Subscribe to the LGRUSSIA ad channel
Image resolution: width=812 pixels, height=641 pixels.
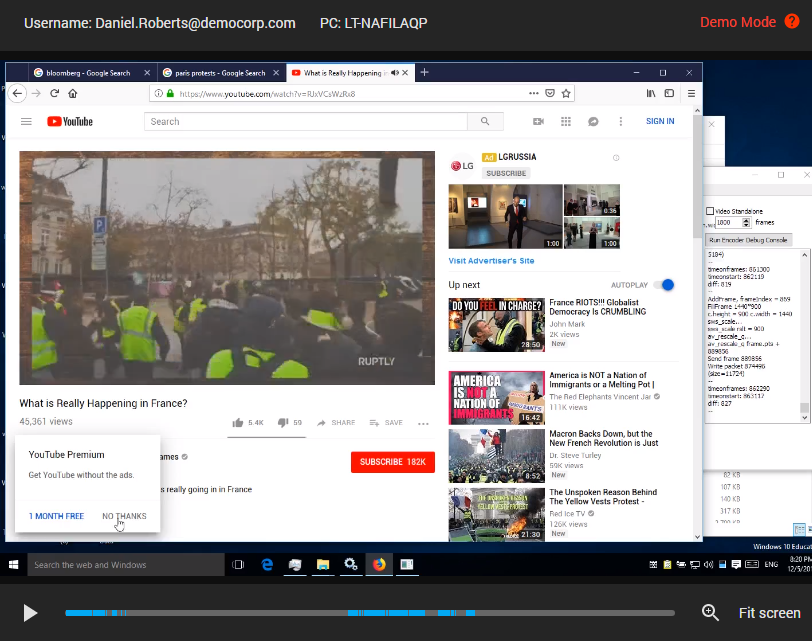506,173
